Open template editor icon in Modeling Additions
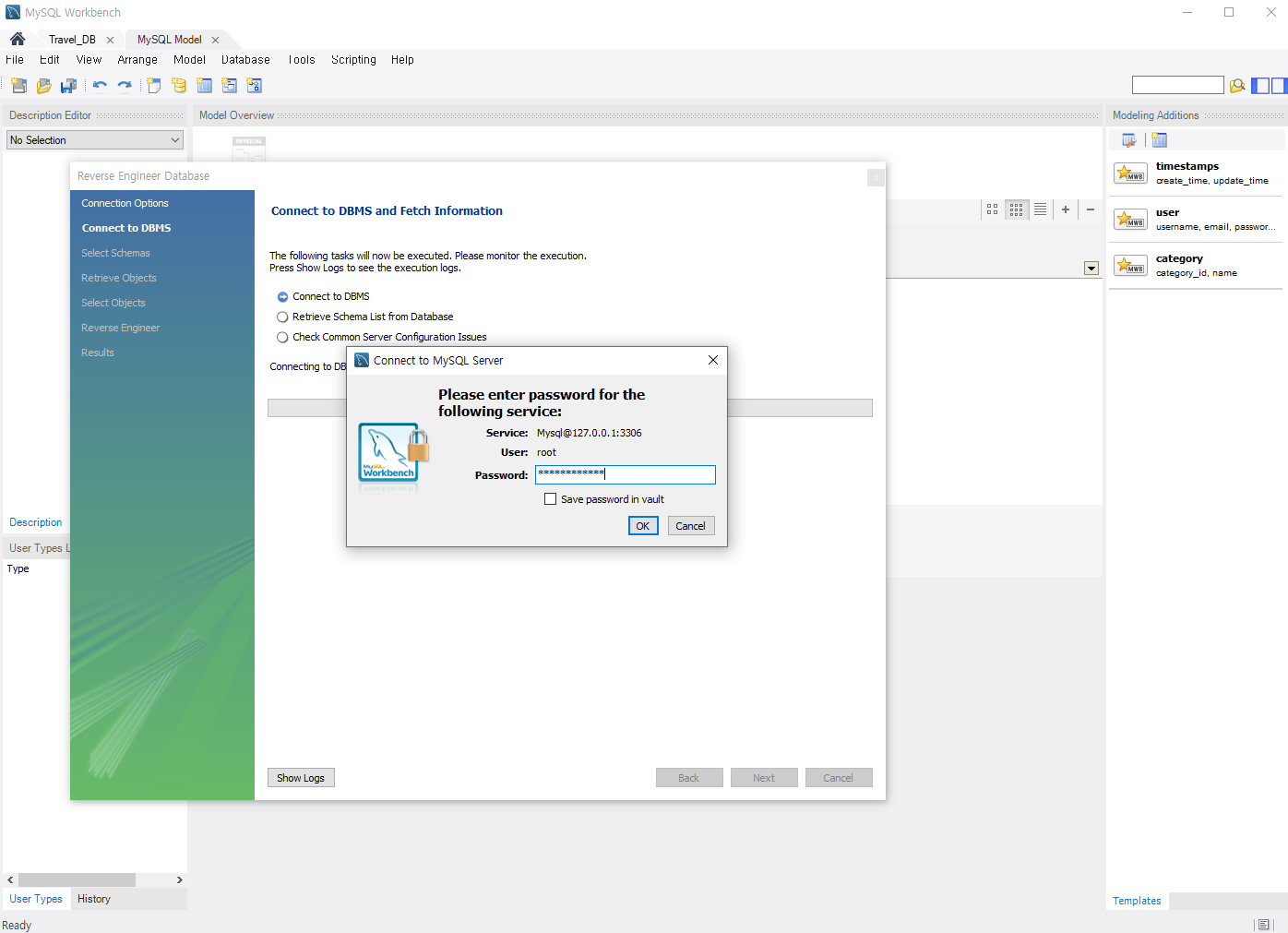This screenshot has width=1288, height=933. (x=1129, y=140)
